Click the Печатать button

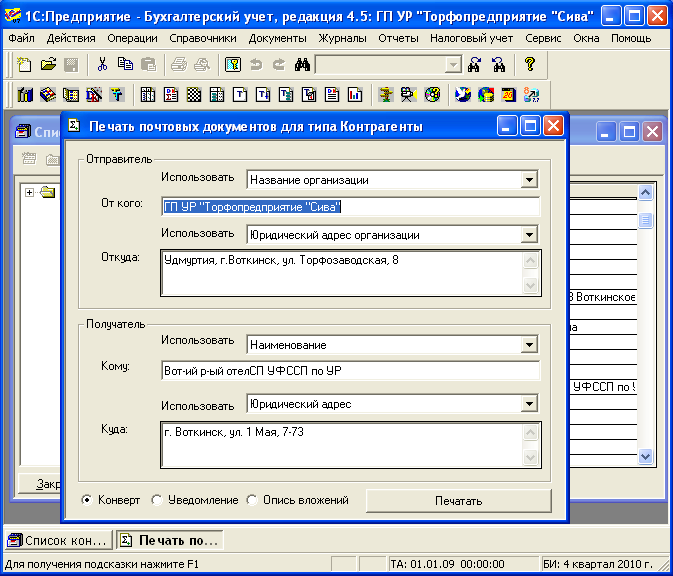[458, 501]
